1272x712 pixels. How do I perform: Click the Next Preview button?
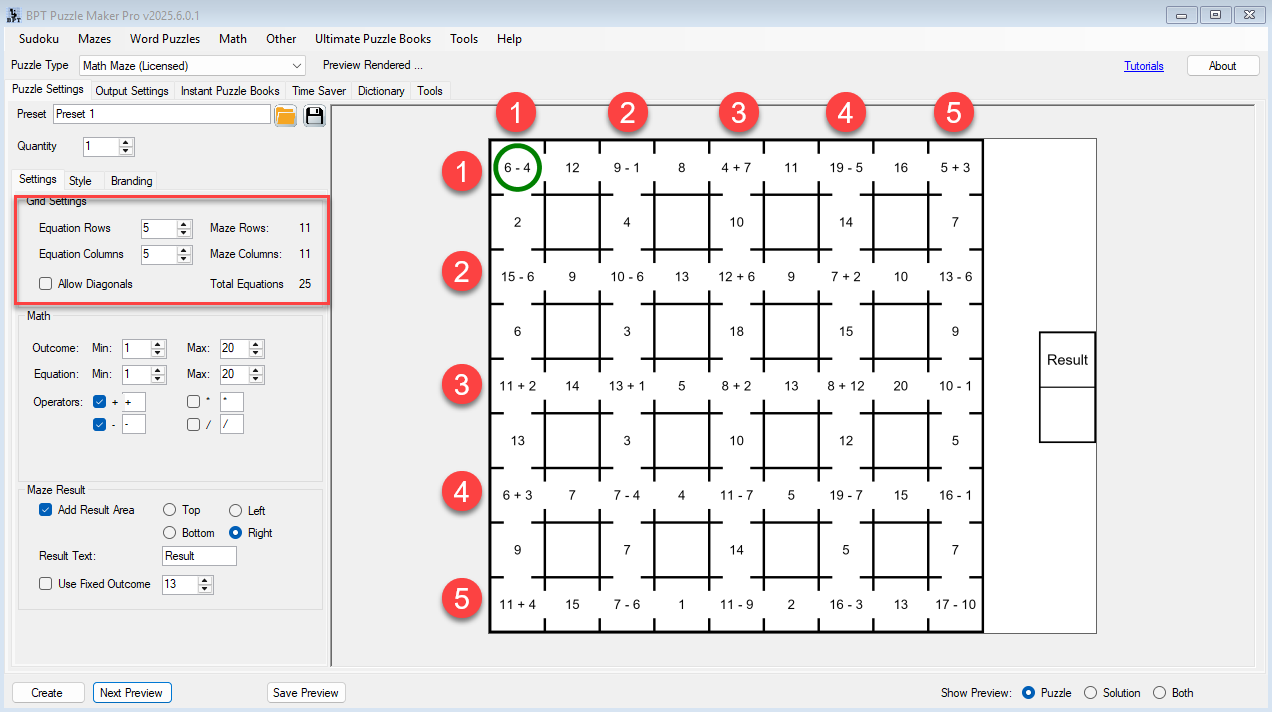[x=131, y=693]
